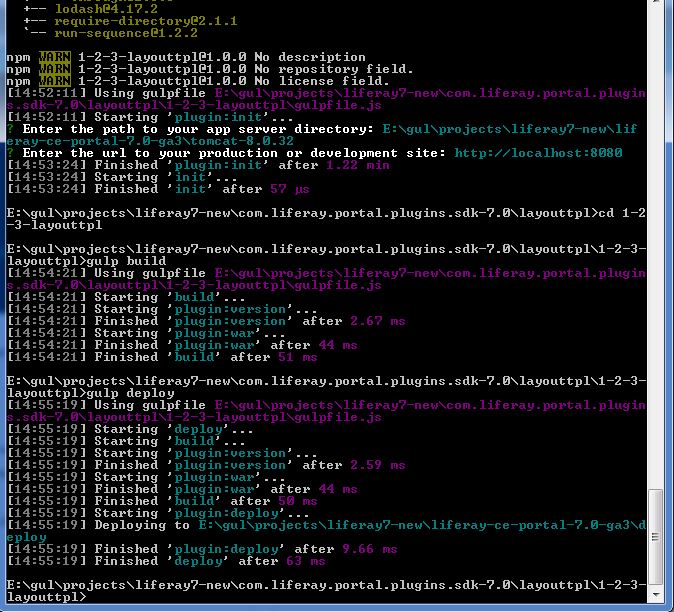Click the scrollbar down arrow

pyautogui.click(x=656, y=595)
